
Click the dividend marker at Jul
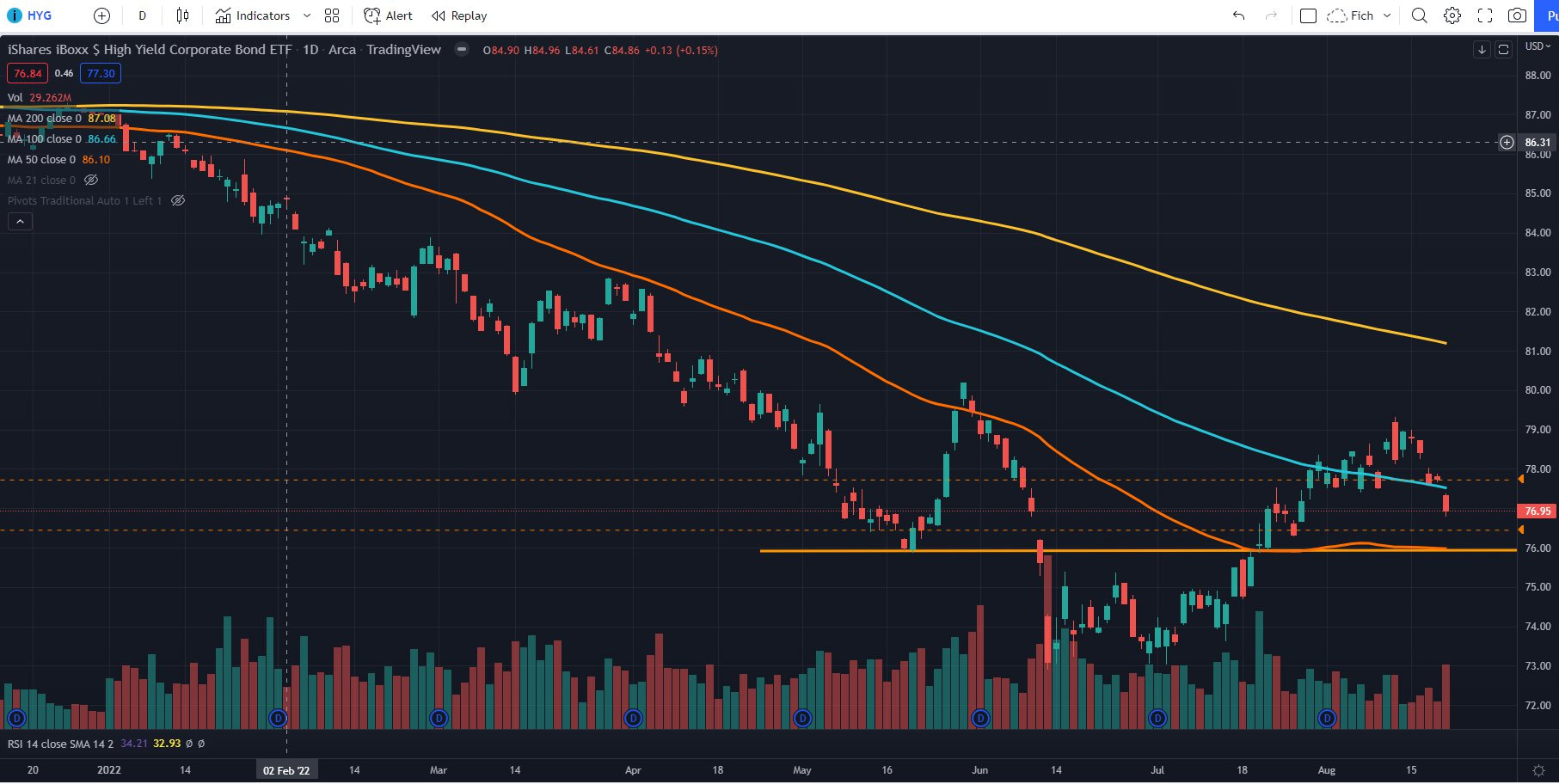1158,718
